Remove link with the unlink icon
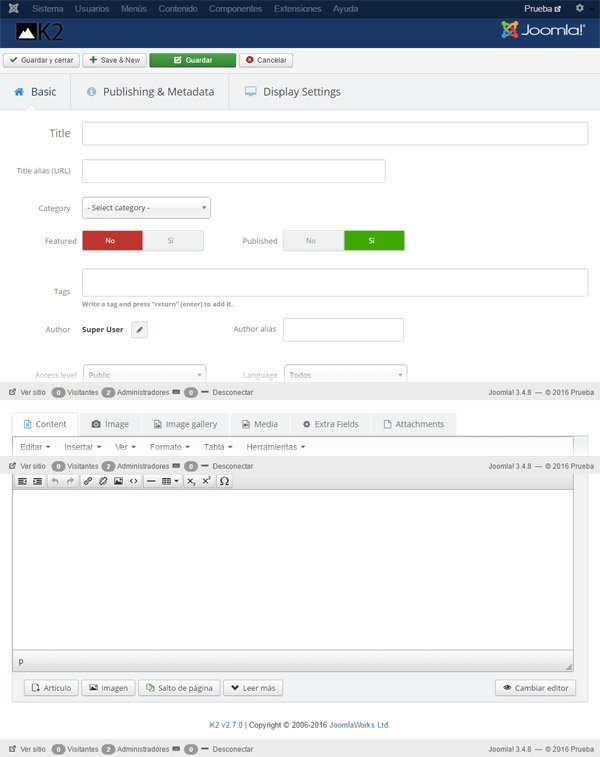Screen dimensions: 600x757 [103, 481]
